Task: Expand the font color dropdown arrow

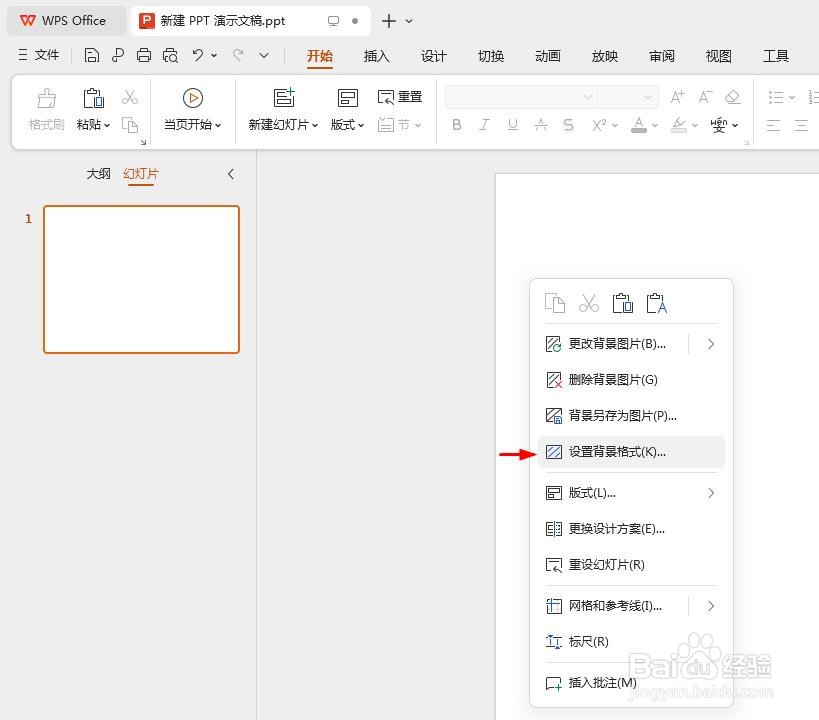Action: 654,125
